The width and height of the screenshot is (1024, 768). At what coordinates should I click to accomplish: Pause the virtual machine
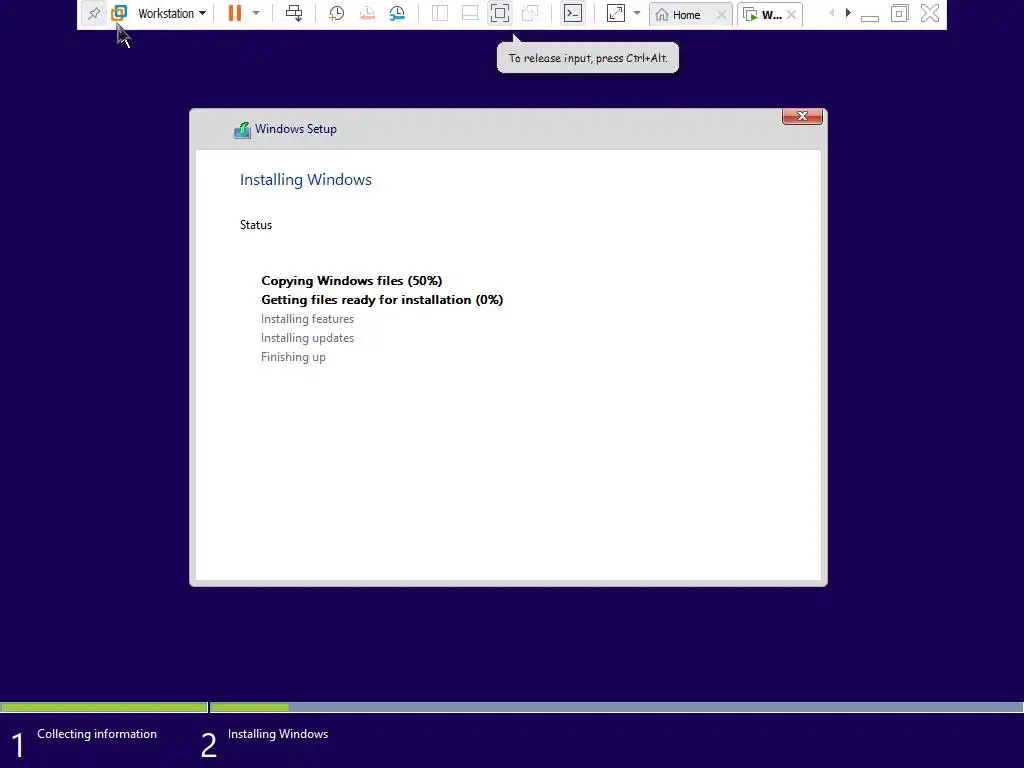(x=234, y=13)
